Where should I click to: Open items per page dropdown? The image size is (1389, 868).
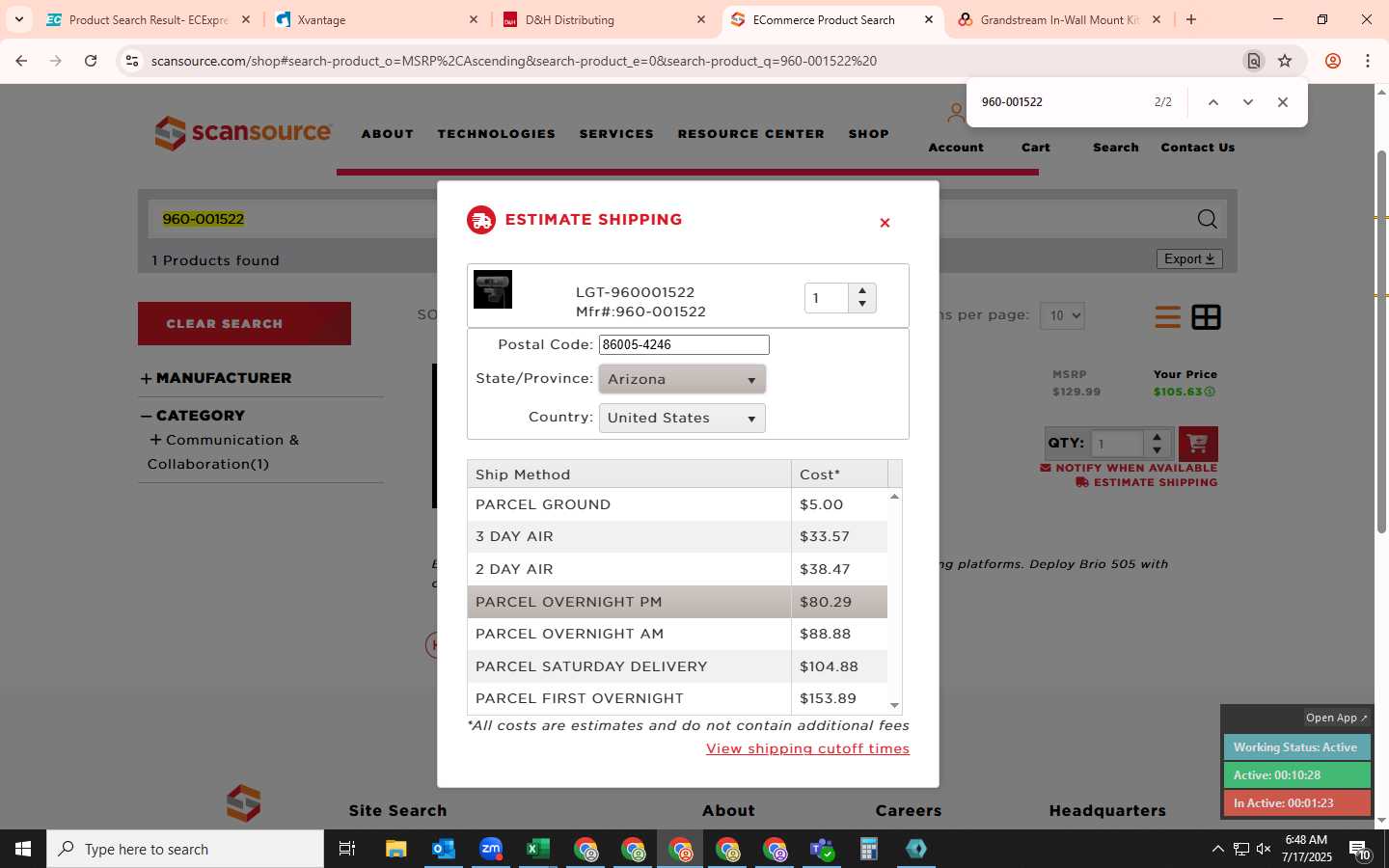click(x=1062, y=315)
